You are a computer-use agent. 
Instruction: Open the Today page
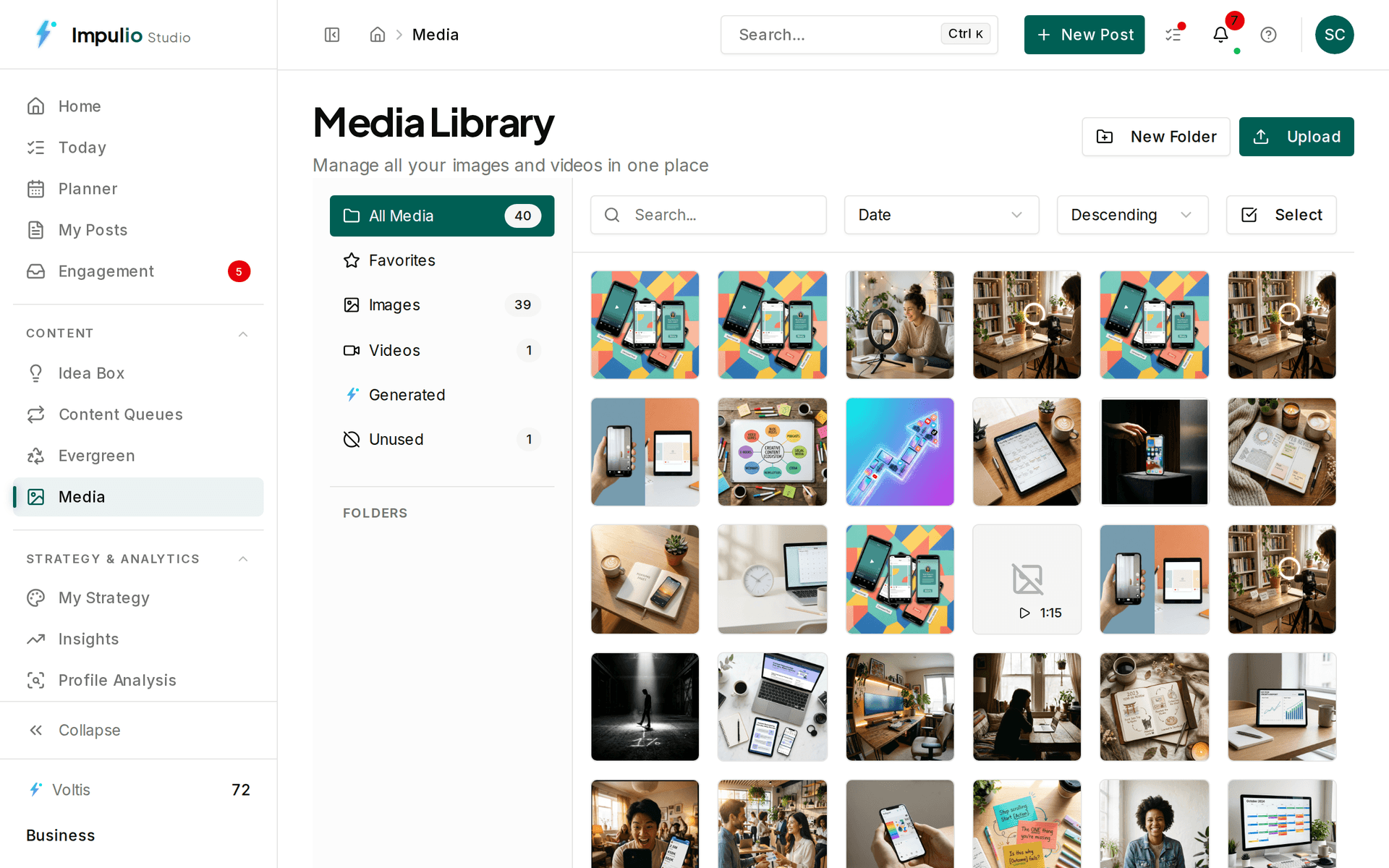tap(138, 148)
